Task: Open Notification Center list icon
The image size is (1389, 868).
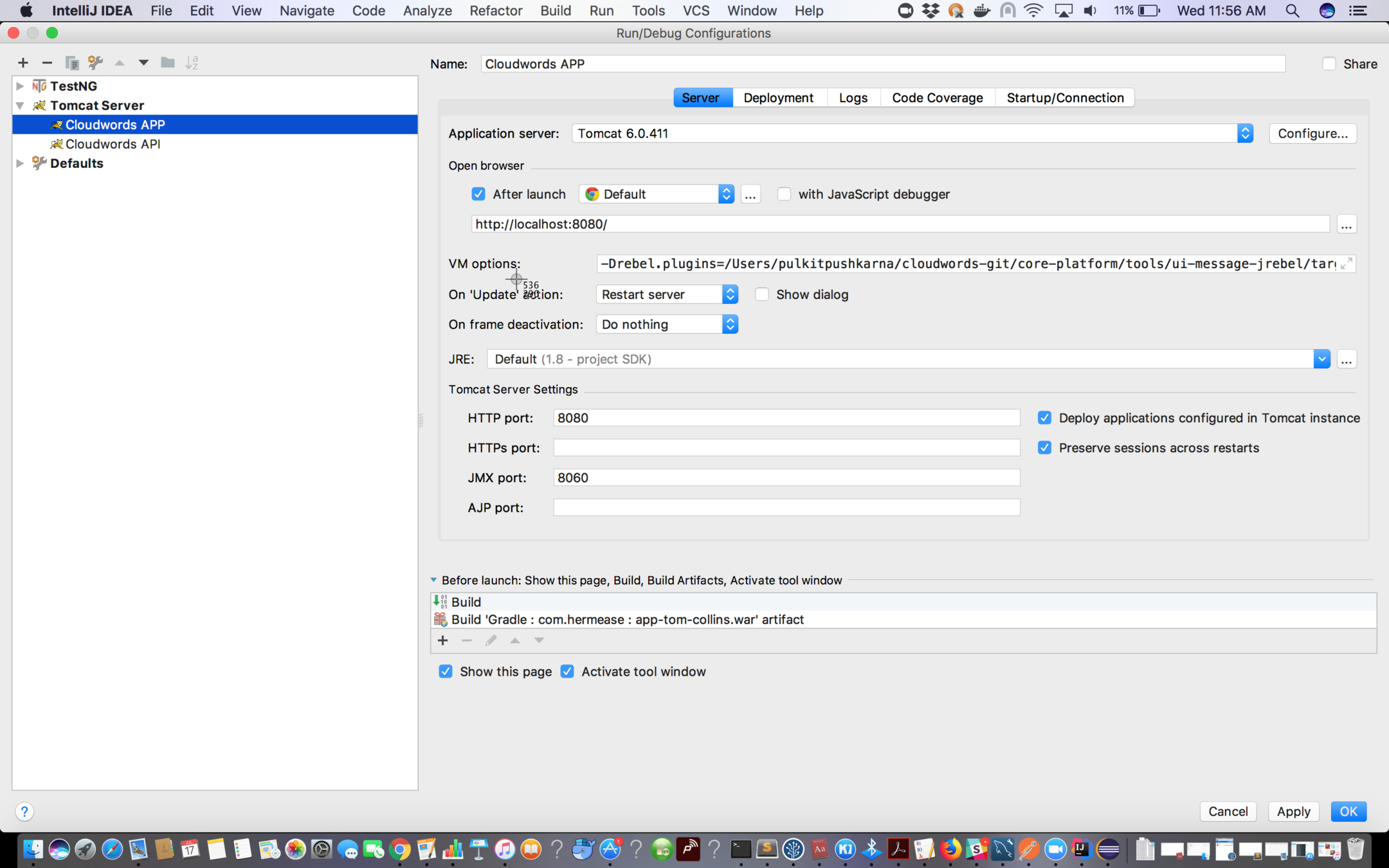Action: pos(1358,11)
